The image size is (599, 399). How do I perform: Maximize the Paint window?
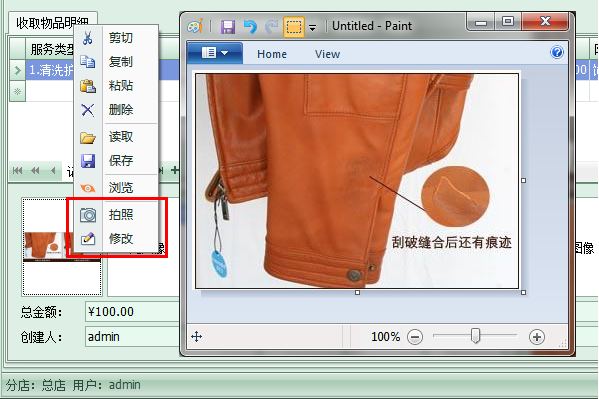[508, 21]
